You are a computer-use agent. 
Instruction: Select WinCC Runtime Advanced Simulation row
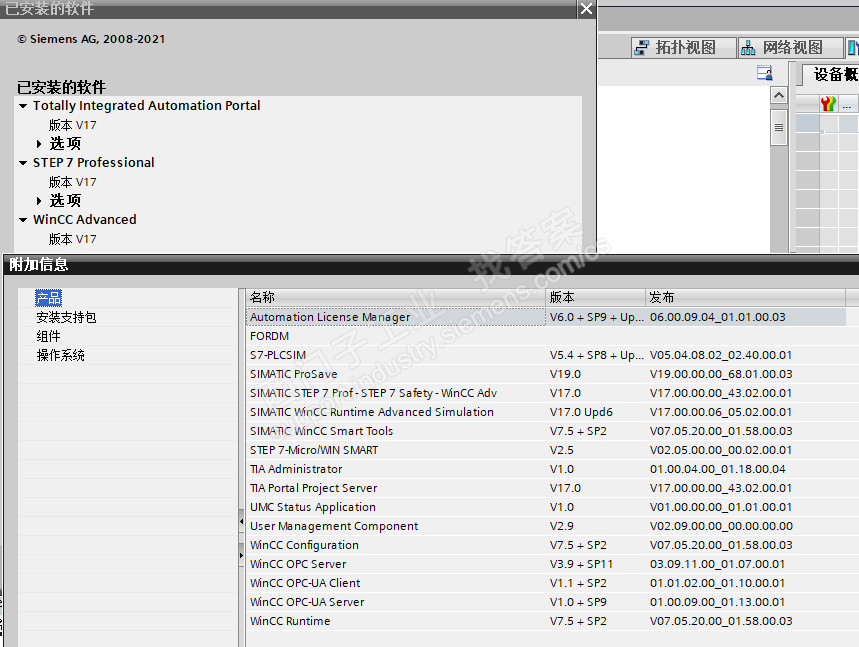tap(546, 412)
